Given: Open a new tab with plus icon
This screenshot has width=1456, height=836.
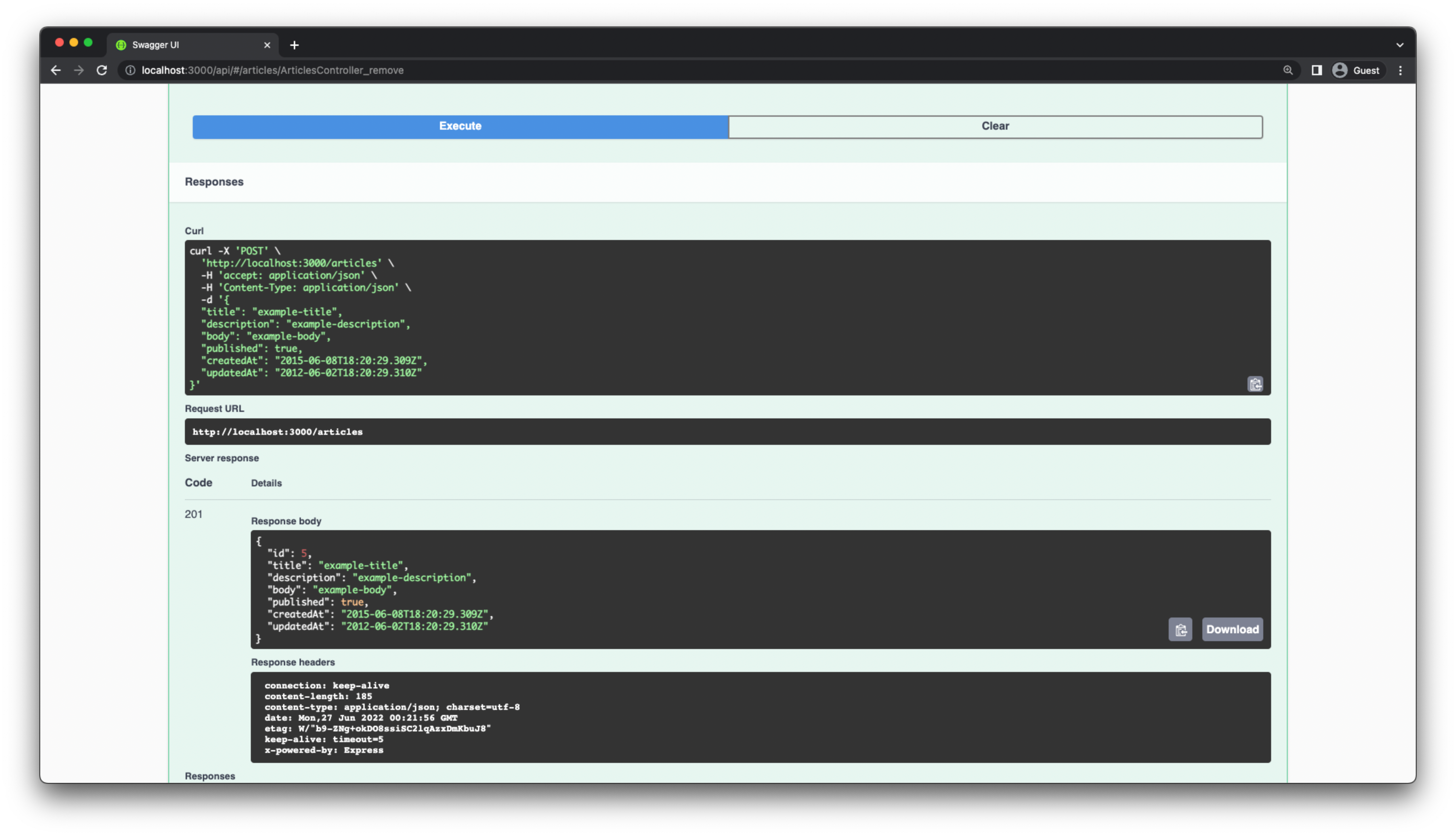Looking at the screenshot, I should [x=294, y=45].
